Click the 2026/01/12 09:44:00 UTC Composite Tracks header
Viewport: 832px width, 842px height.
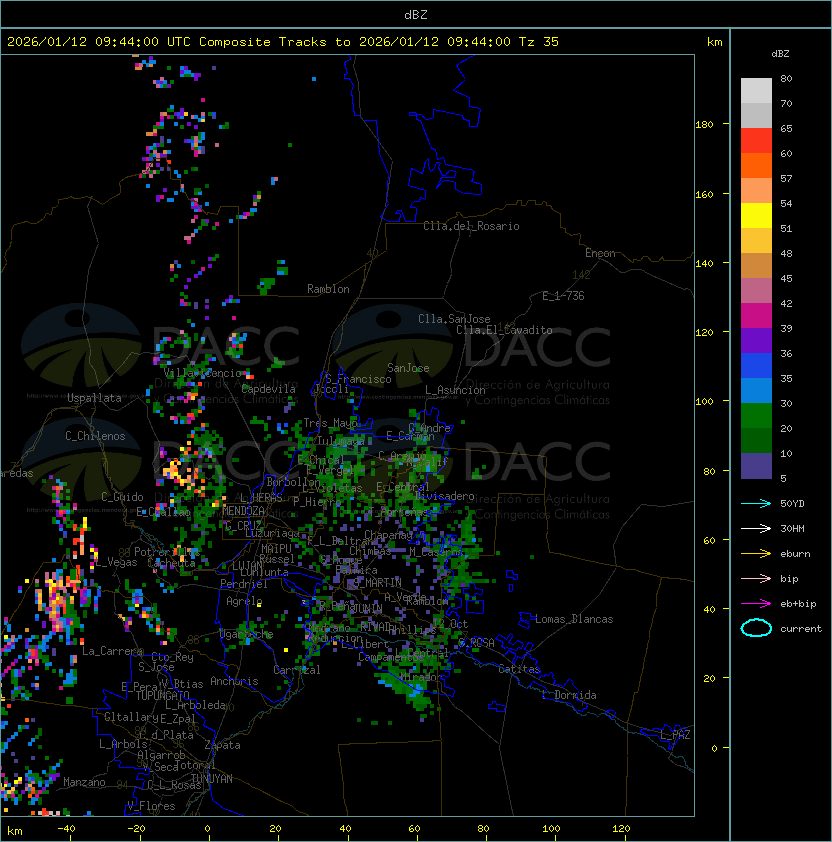point(283,42)
